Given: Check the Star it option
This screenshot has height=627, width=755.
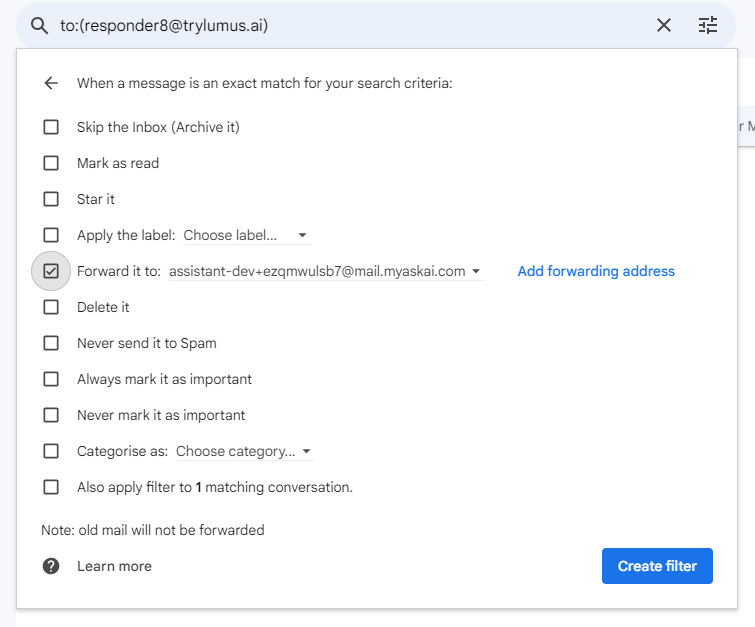Looking at the screenshot, I should (51, 199).
